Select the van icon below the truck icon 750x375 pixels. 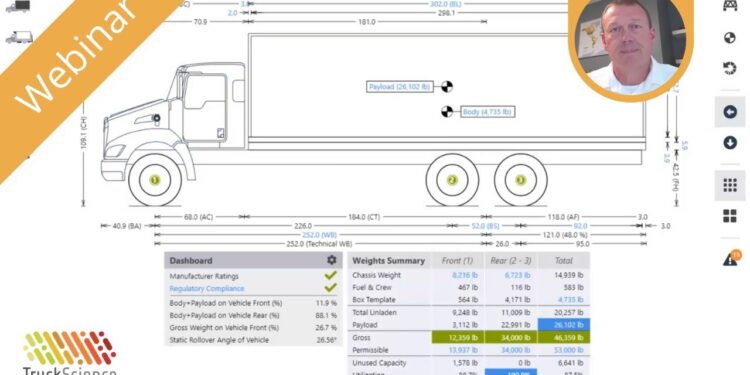[19, 37]
